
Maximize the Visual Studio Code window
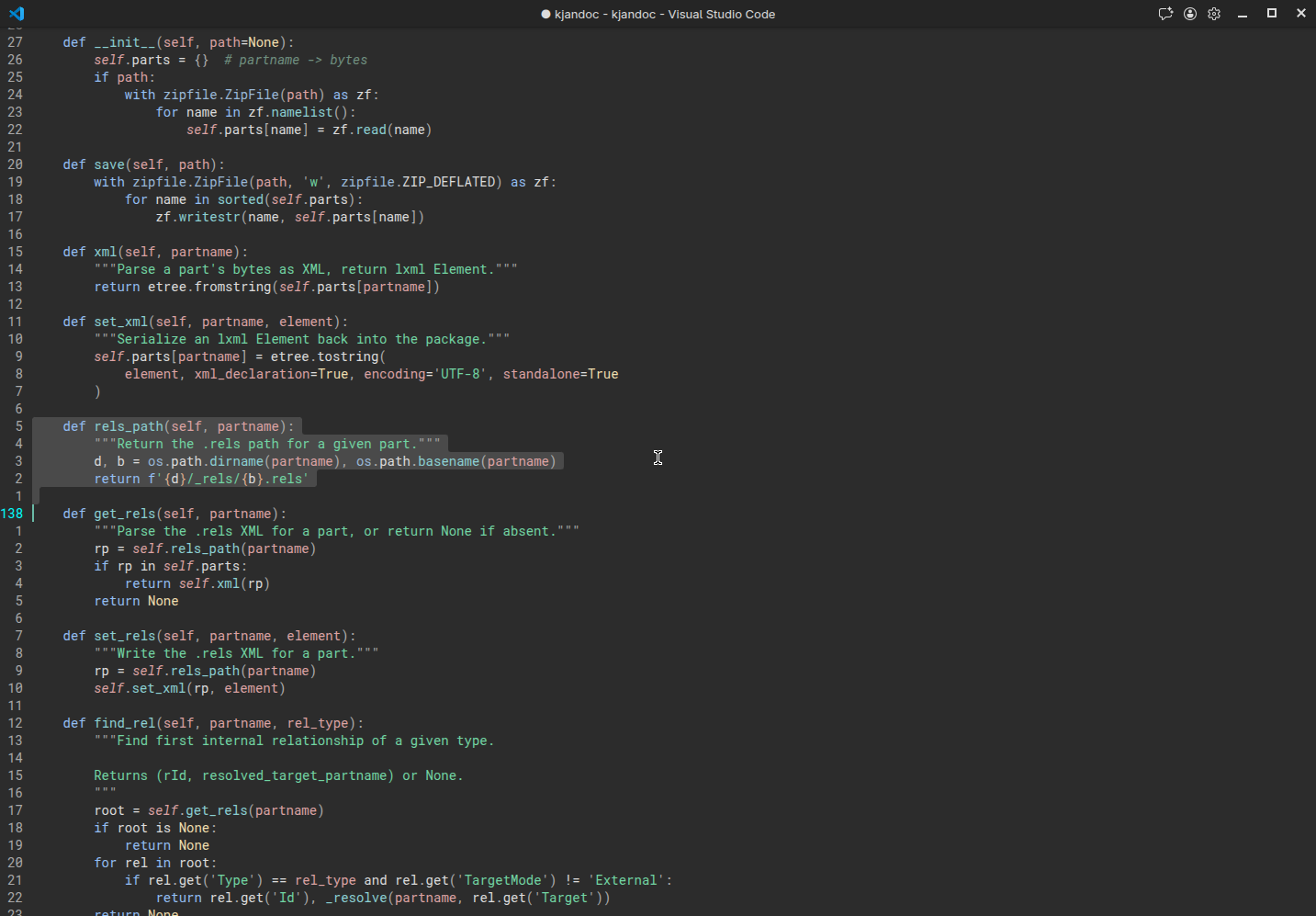tap(1272, 14)
